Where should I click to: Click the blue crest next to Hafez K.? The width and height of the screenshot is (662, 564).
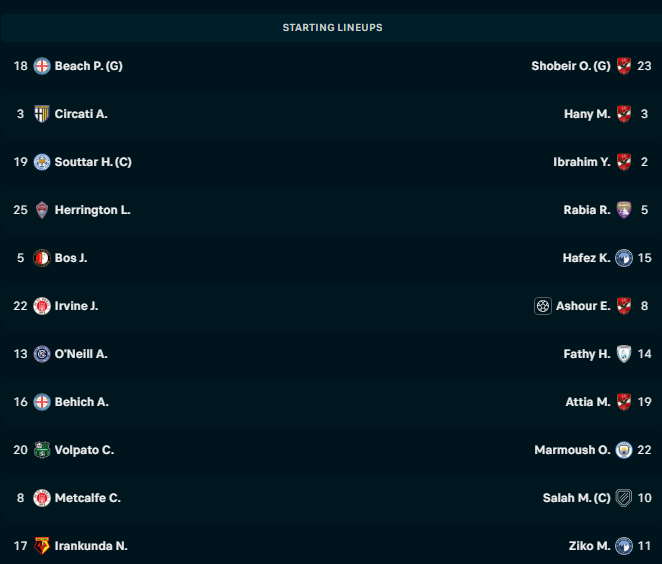[x=624, y=258]
